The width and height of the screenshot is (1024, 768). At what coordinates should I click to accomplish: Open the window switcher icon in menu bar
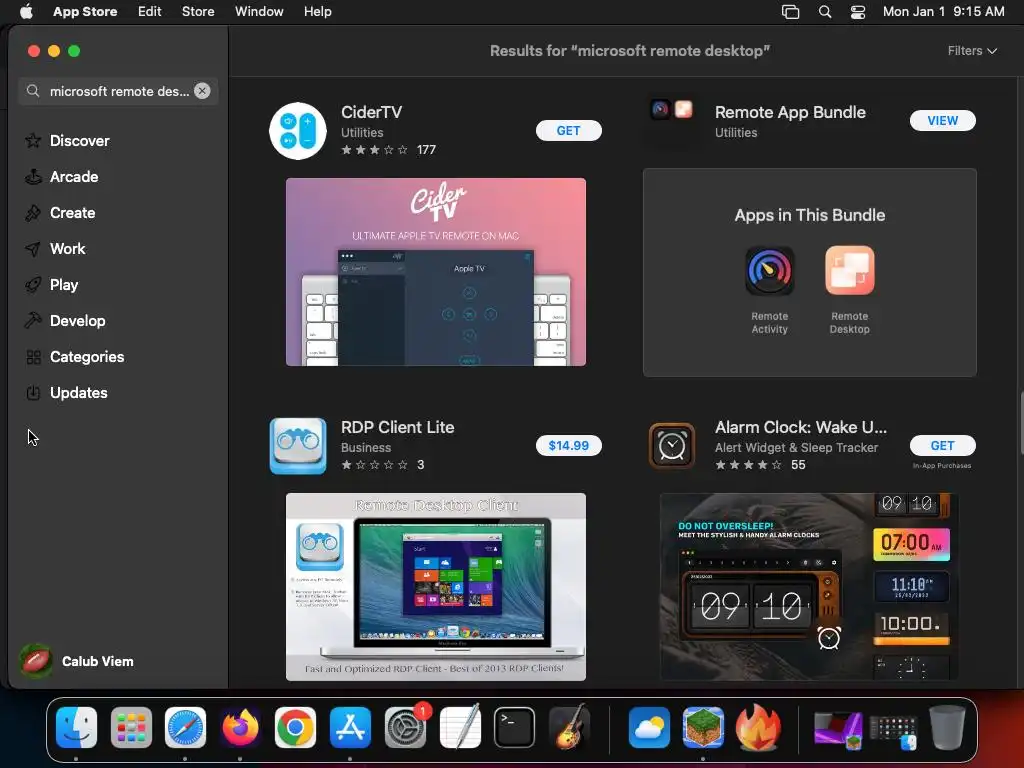(x=790, y=12)
